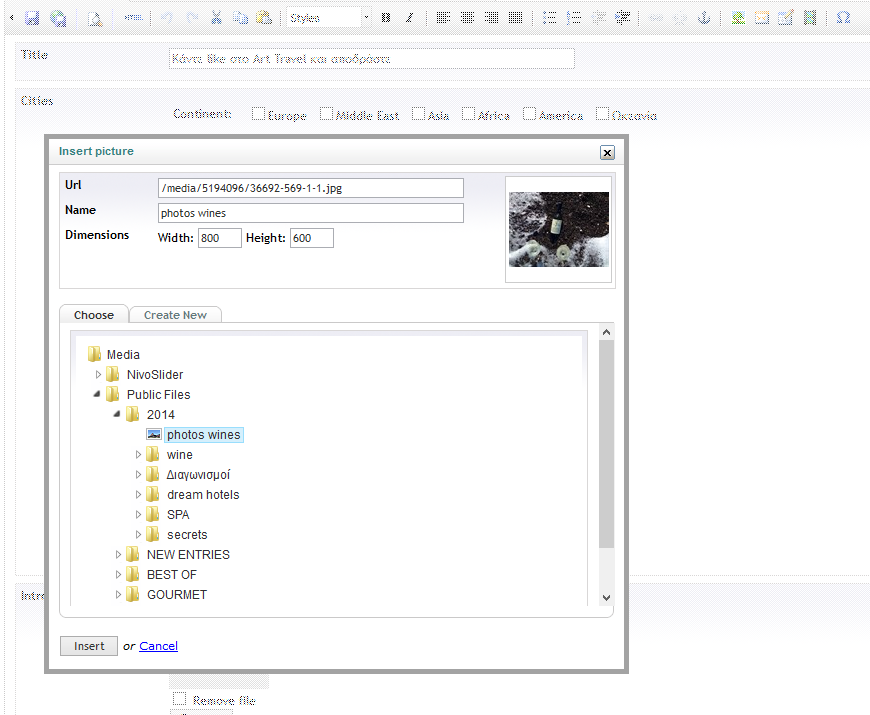Expand the dream hotels folder
This screenshot has height=715, width=870.
pos(138,495)
